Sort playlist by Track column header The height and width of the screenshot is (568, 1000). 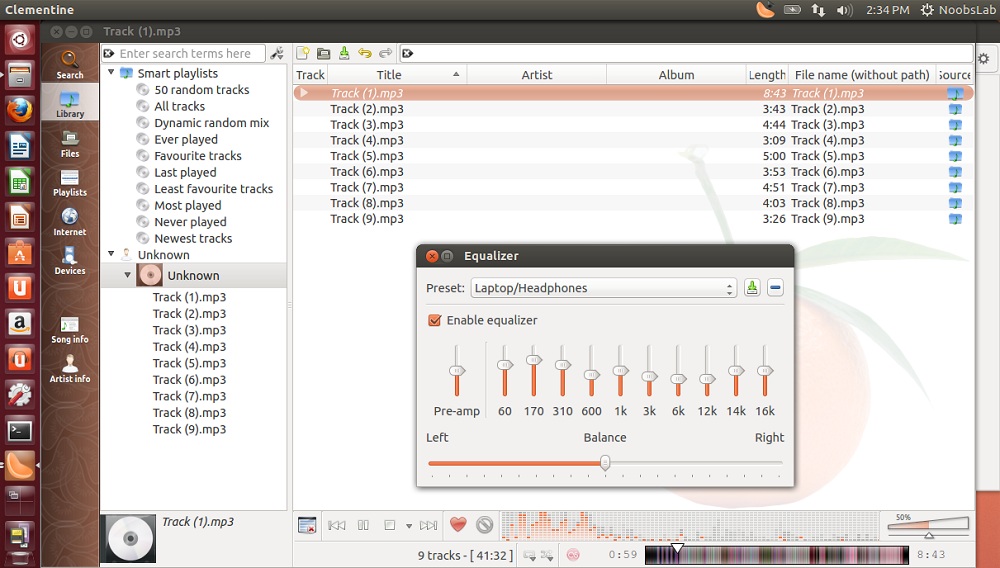pos(310,75)
